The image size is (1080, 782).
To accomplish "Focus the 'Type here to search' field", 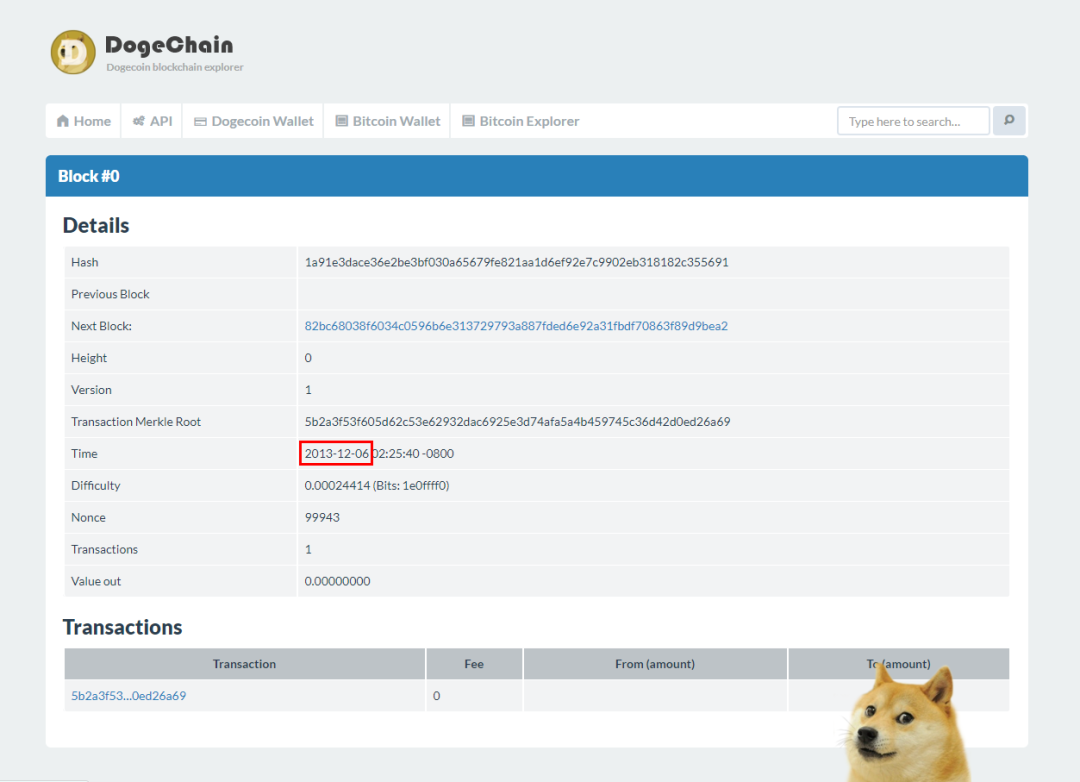I will [913, 121].
